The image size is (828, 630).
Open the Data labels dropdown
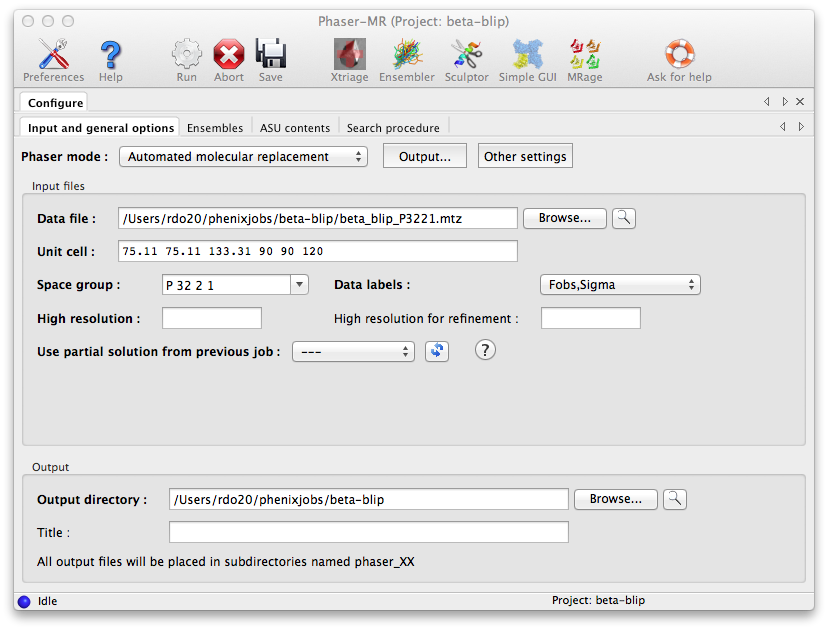pos(619,285)
